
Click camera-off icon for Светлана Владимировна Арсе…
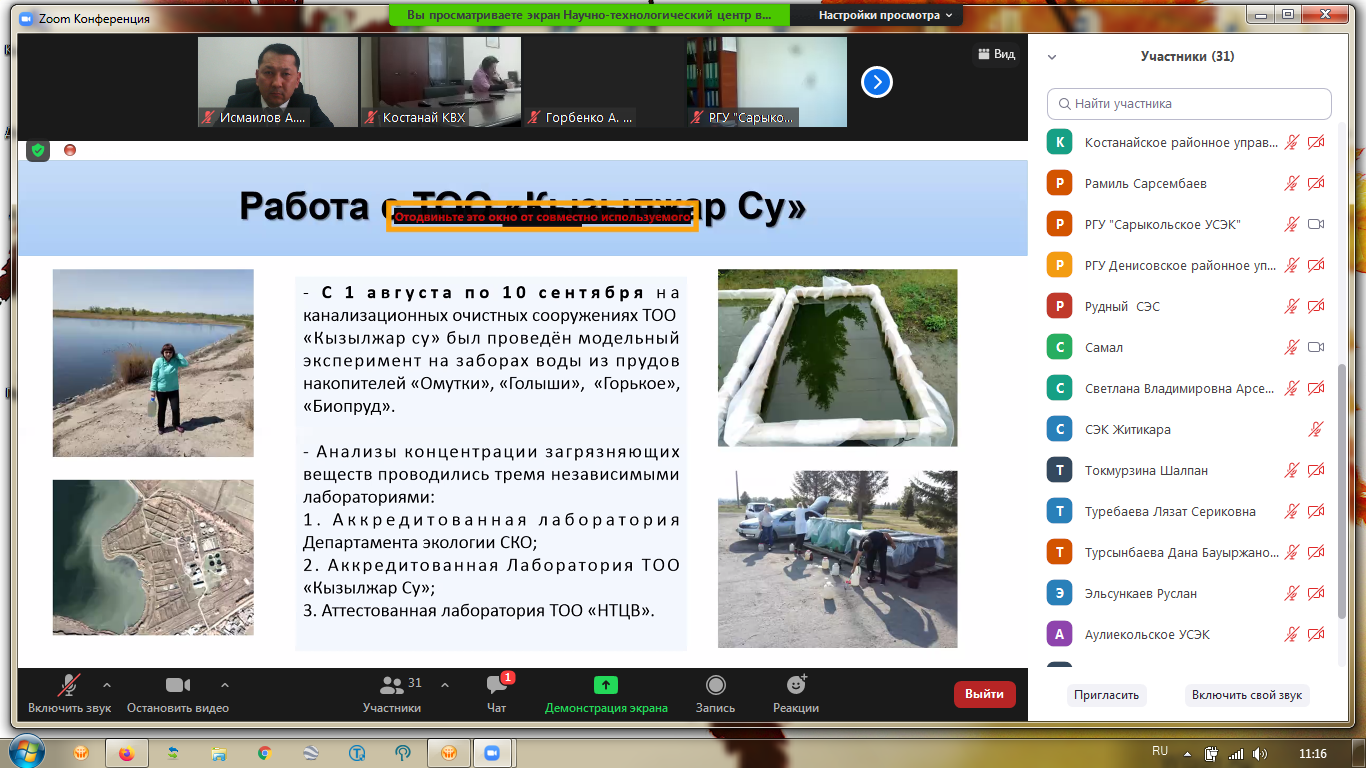point(1316,388)
